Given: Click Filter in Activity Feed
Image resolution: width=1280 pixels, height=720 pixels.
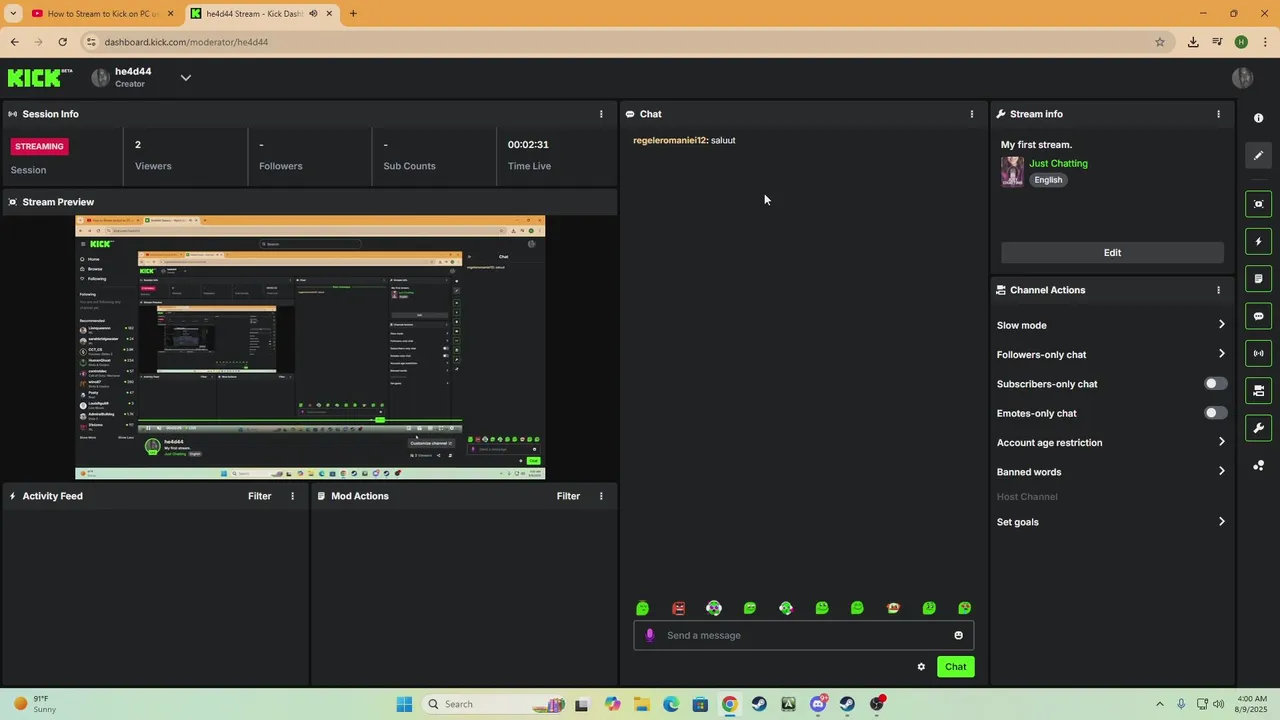Looking at the screenshot, I should click(259, 496).
